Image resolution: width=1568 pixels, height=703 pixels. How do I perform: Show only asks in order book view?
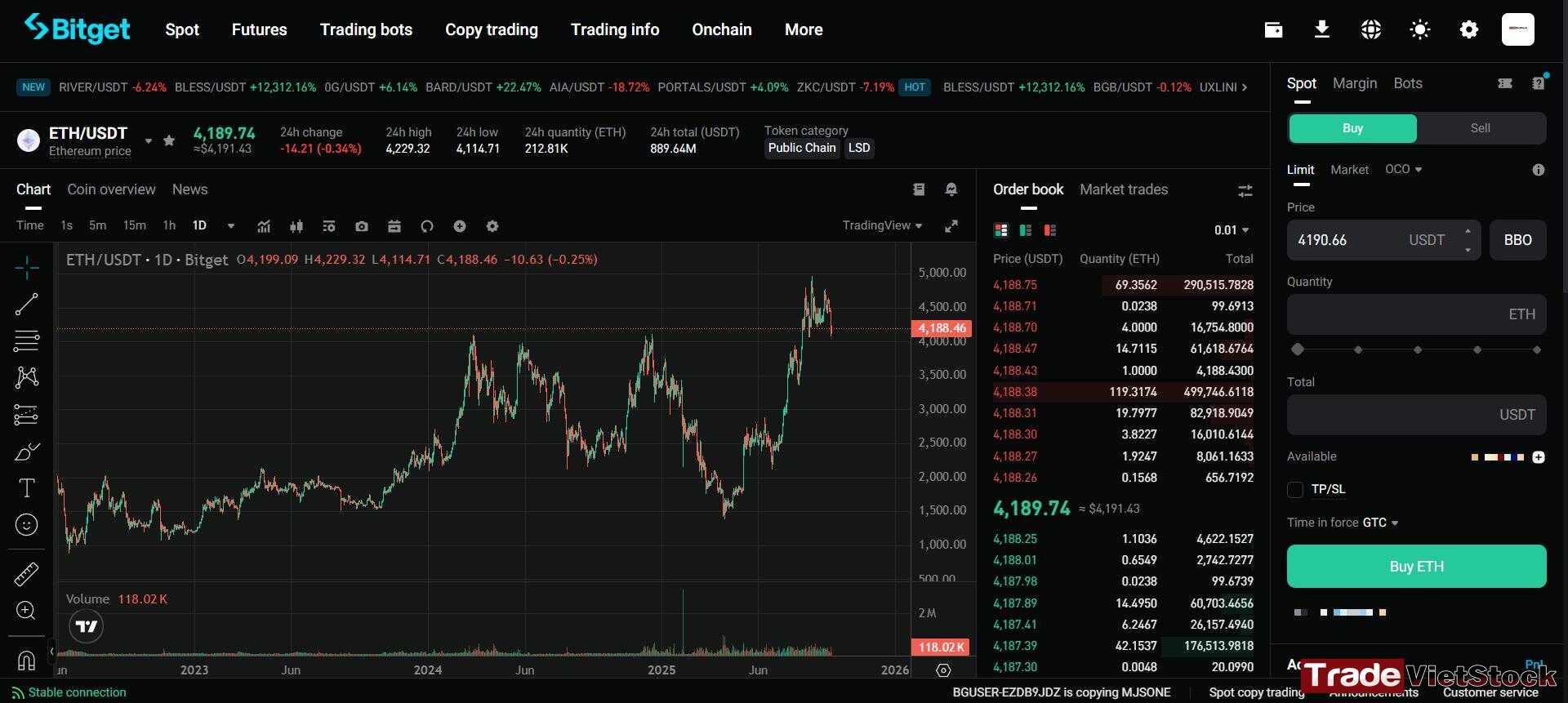(x=1050, y=230)
